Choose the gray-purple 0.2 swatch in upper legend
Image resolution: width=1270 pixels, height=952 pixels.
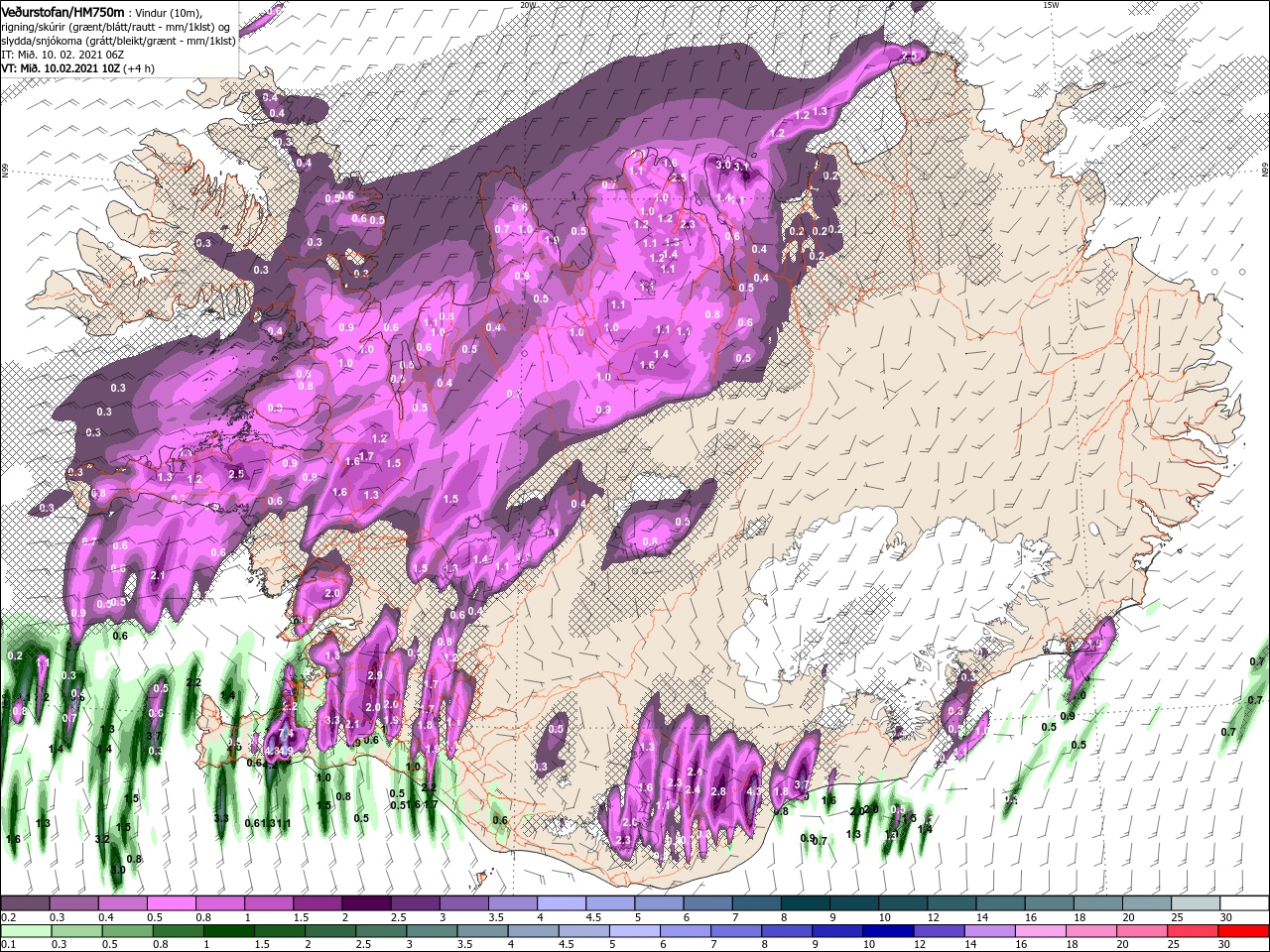[25, 903]
